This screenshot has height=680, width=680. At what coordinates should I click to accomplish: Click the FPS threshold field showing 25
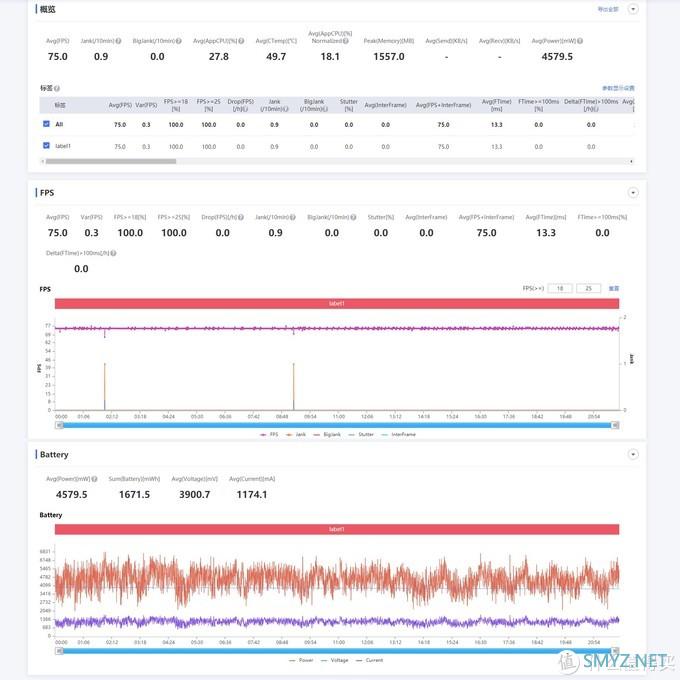(588, 288)
